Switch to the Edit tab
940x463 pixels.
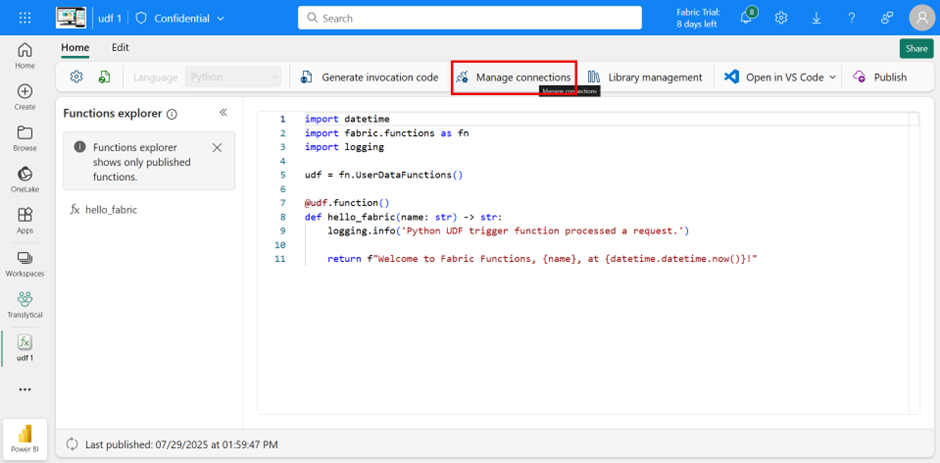(120, 47)
